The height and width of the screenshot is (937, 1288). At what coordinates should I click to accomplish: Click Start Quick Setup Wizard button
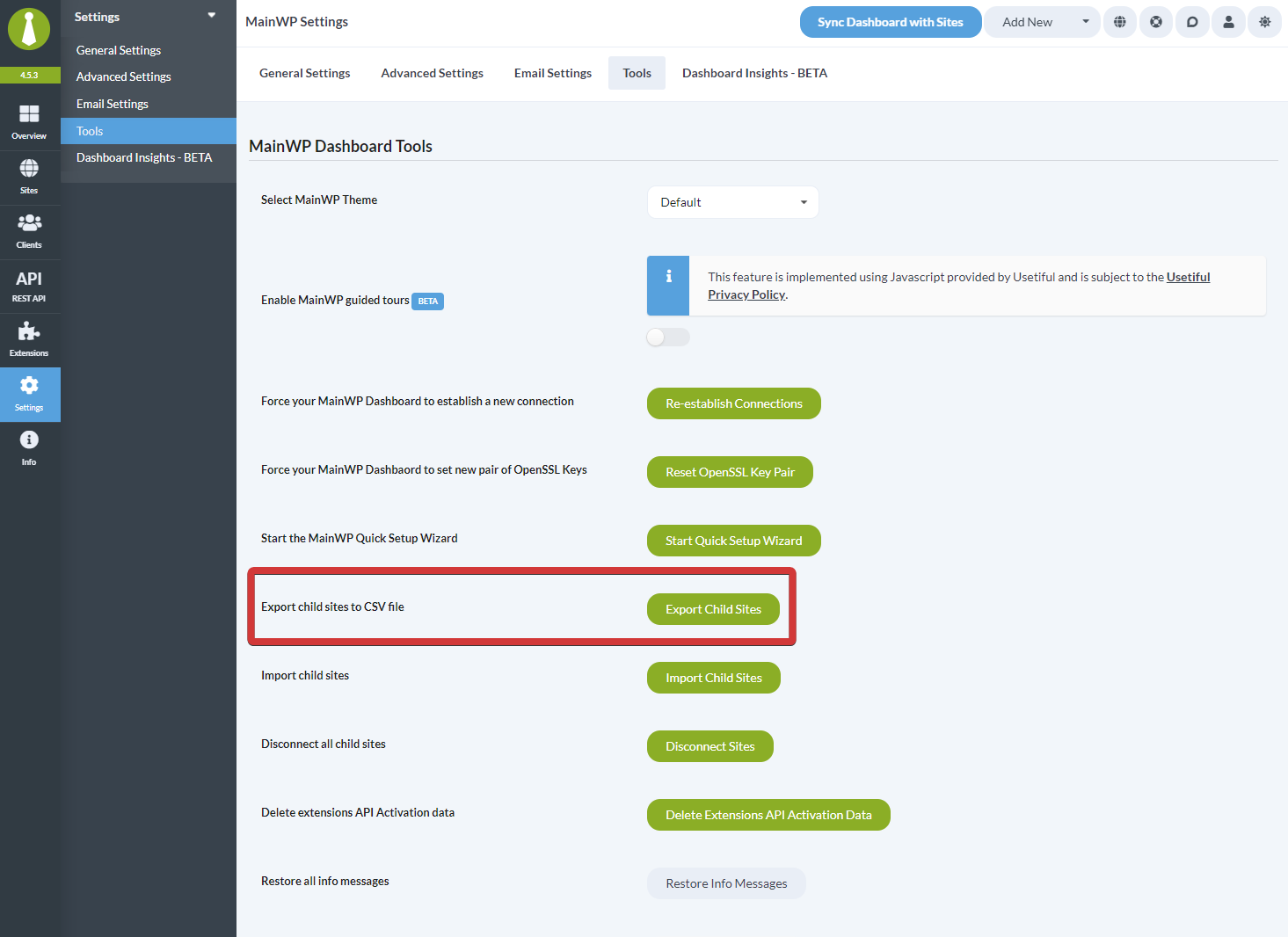tap(734, 541)
